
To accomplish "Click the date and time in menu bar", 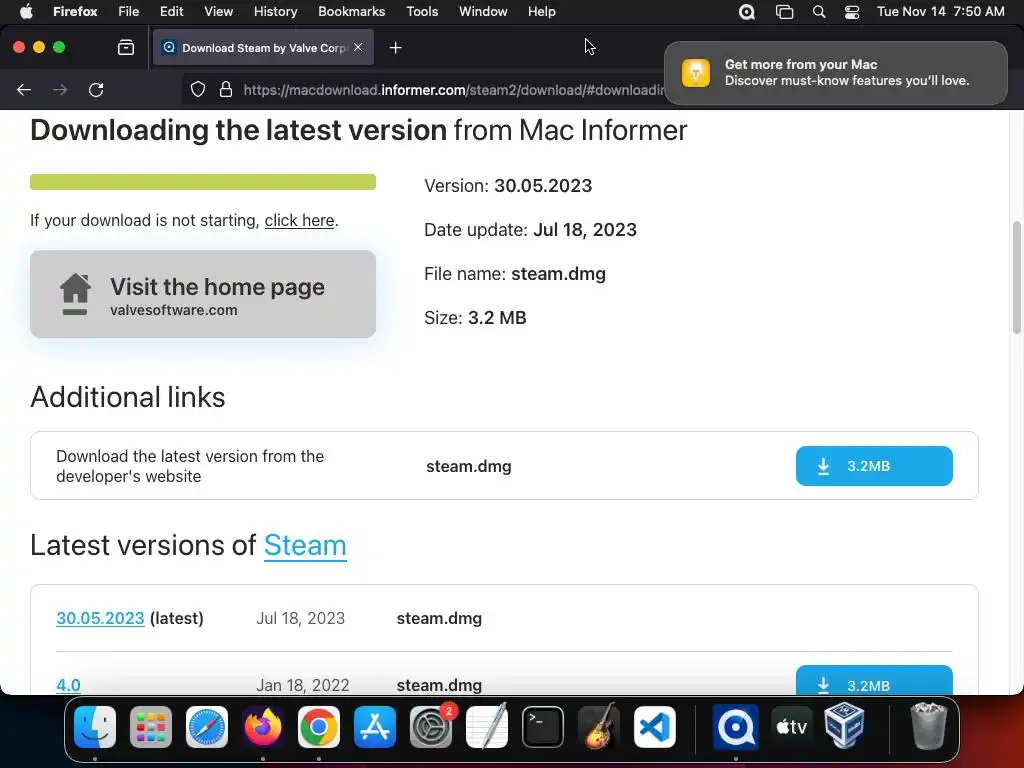I will coord(940,12).
